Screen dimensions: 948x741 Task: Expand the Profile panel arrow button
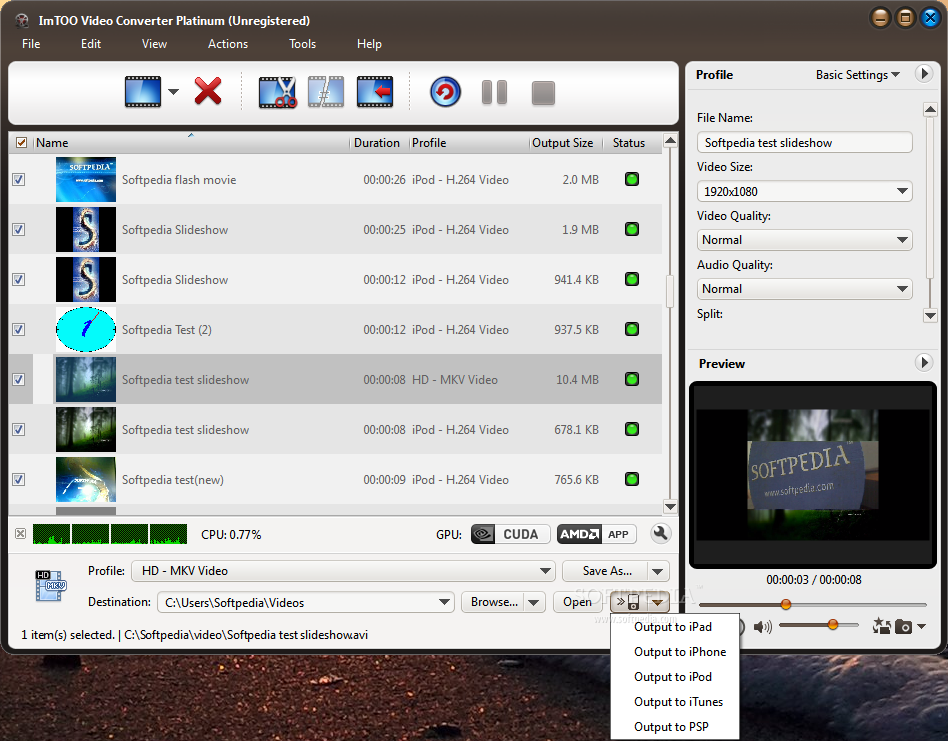click(923, 74)
